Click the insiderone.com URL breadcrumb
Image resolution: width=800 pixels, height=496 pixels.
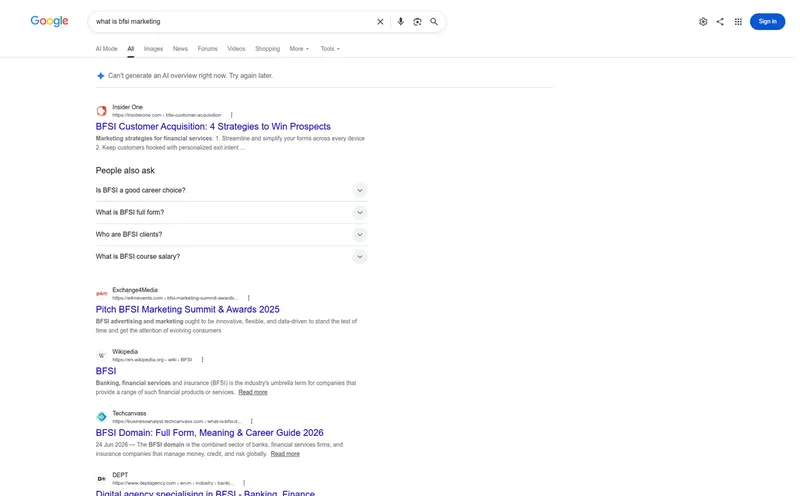(166, 115)
